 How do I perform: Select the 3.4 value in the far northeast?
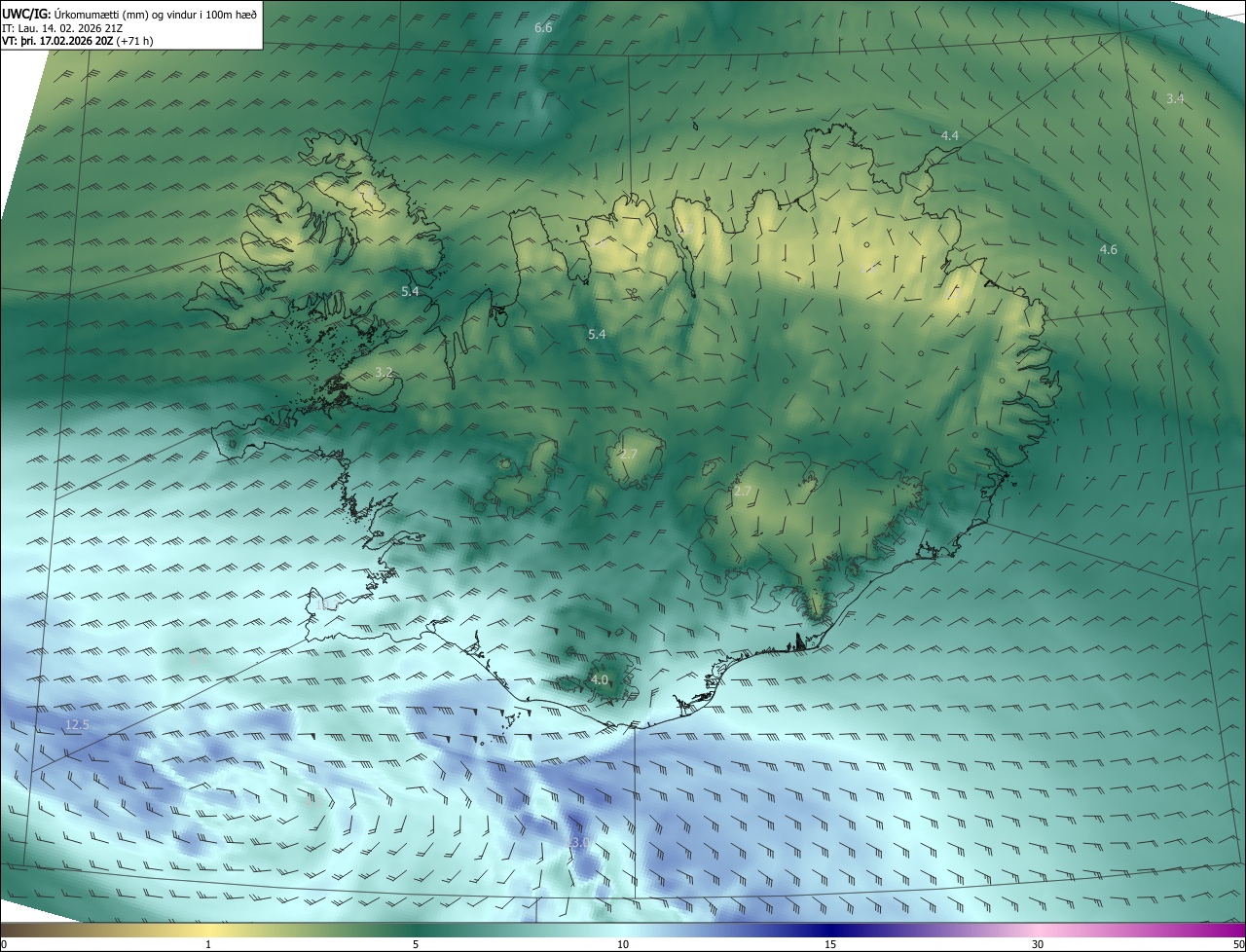coord(1175,99)
